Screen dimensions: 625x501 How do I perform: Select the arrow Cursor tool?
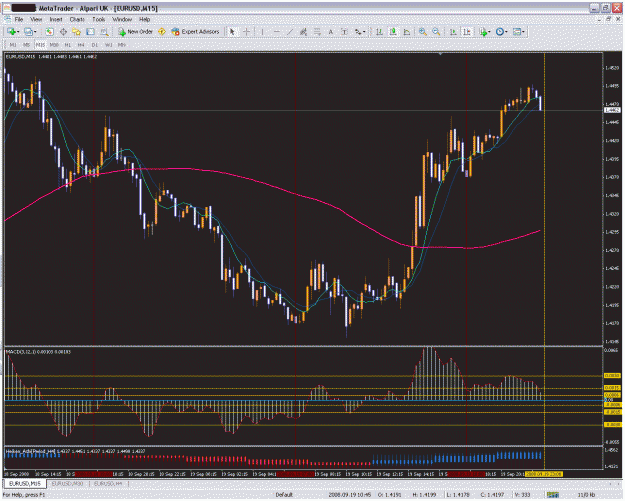point(232,32)
